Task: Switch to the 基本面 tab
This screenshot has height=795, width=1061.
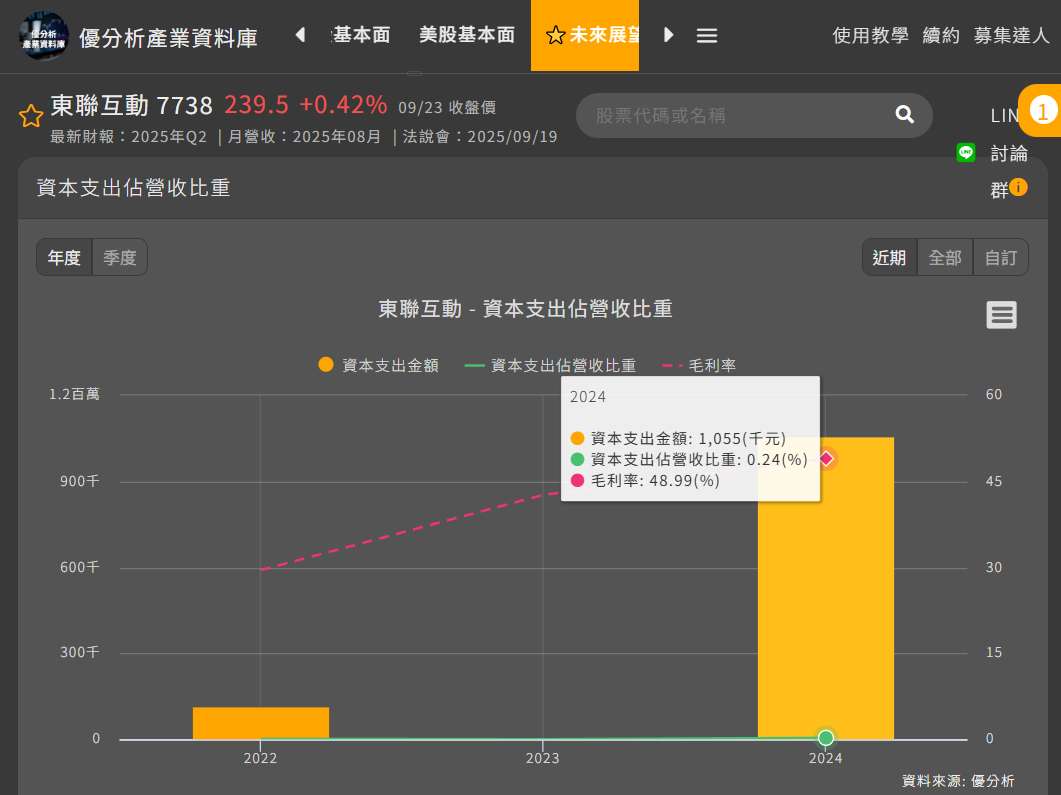Action: click(361, 35)
